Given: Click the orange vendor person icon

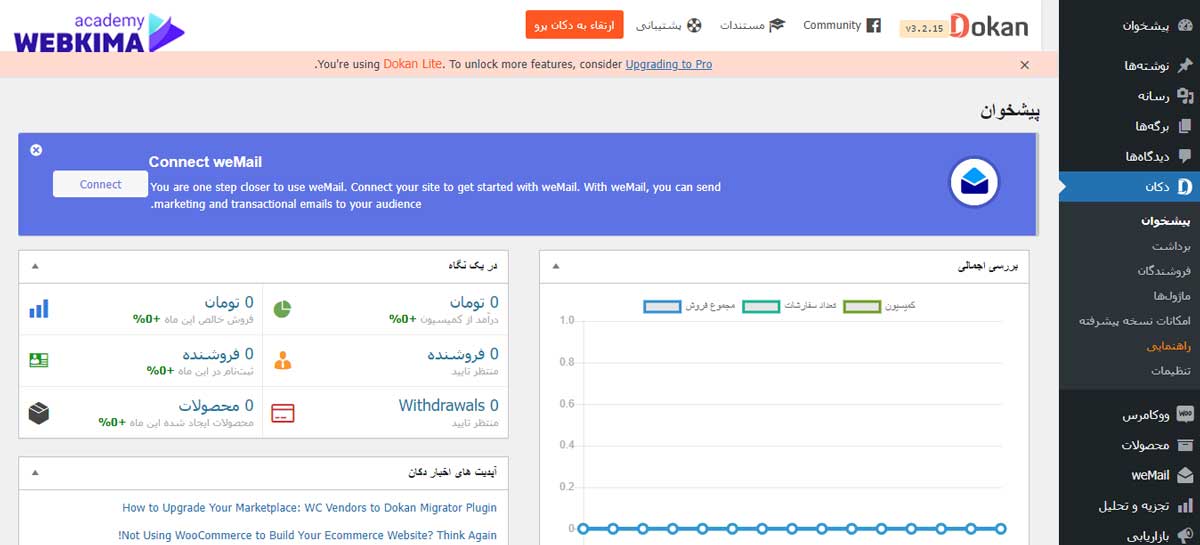Looking at the screenshot, I should 283,361.
